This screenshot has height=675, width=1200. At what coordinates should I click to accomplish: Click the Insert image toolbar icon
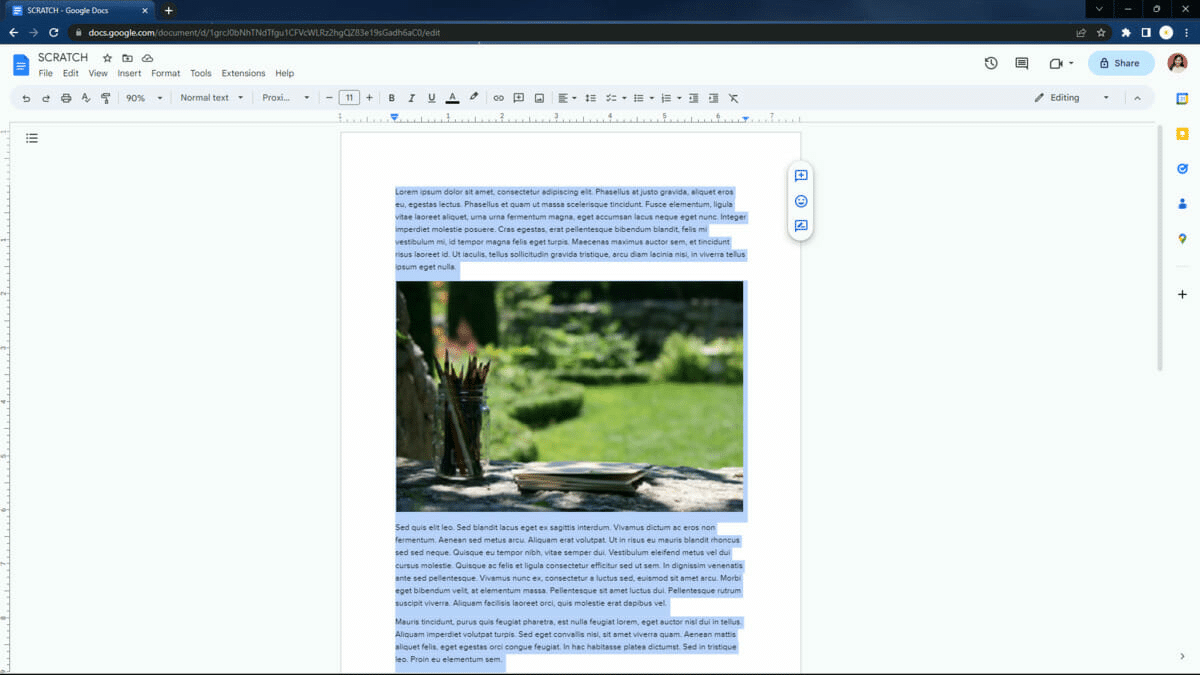point(539,98)
